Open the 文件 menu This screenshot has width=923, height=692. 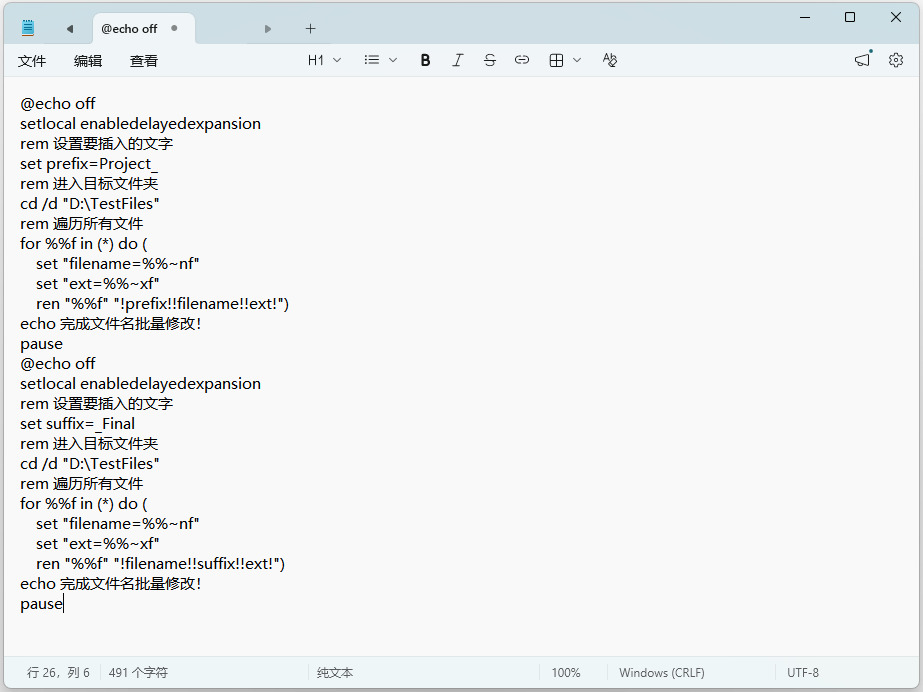[32, 61]
